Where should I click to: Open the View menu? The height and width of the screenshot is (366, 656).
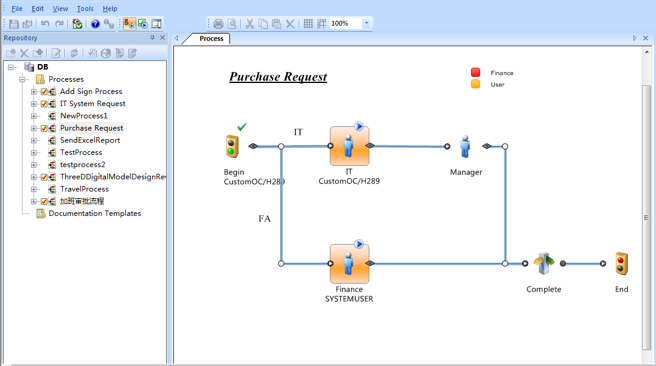[60, 8]
